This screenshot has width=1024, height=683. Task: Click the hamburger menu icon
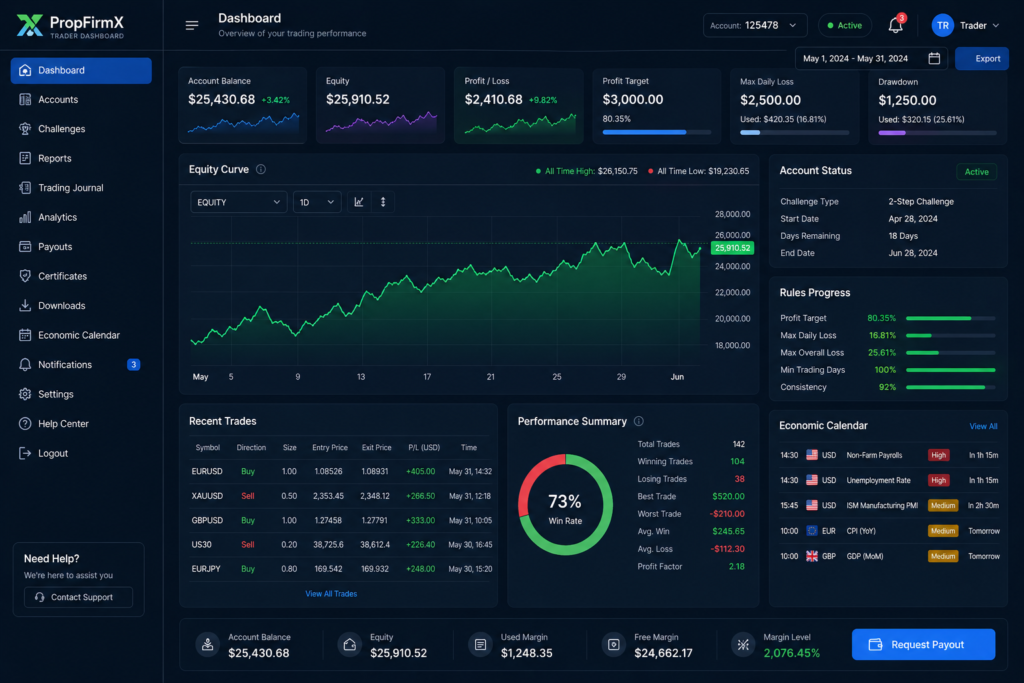coord(192,26)
